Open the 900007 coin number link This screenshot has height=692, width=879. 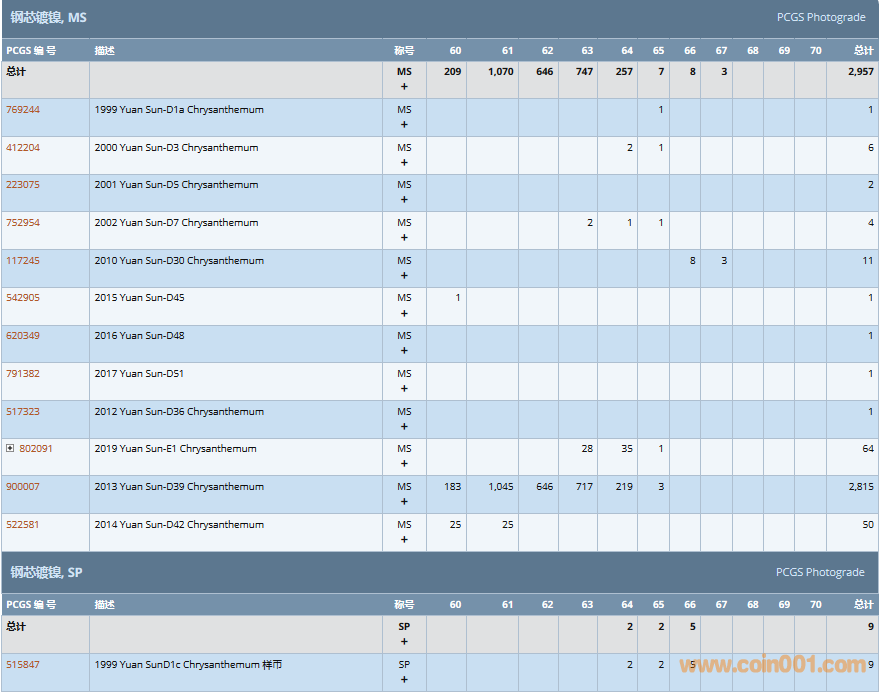[x=23, y=487]
